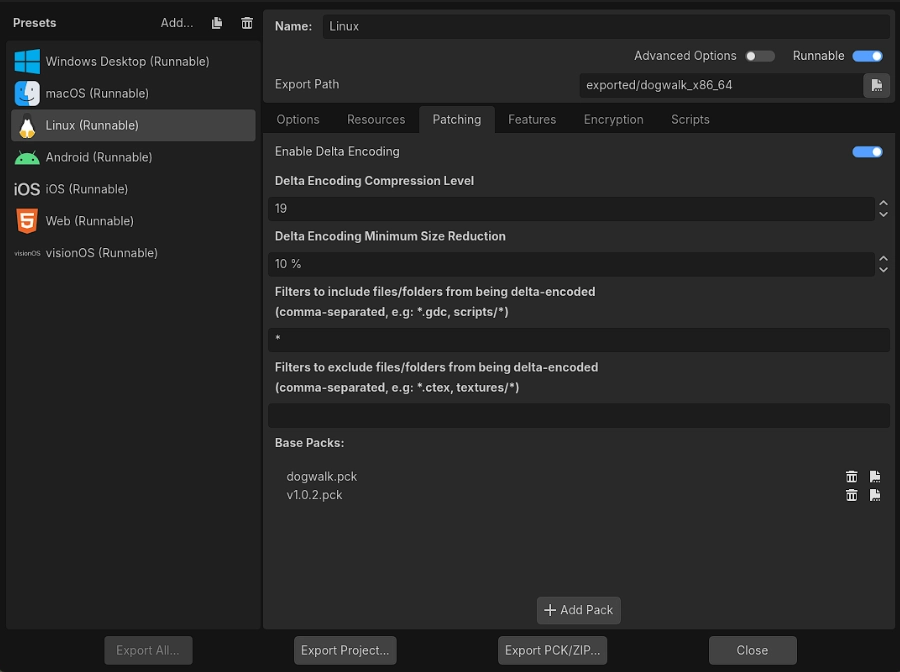The width and height of the screenshot is (900, 672).
Task: Open the Resources tab
Action: pos(376,119)
